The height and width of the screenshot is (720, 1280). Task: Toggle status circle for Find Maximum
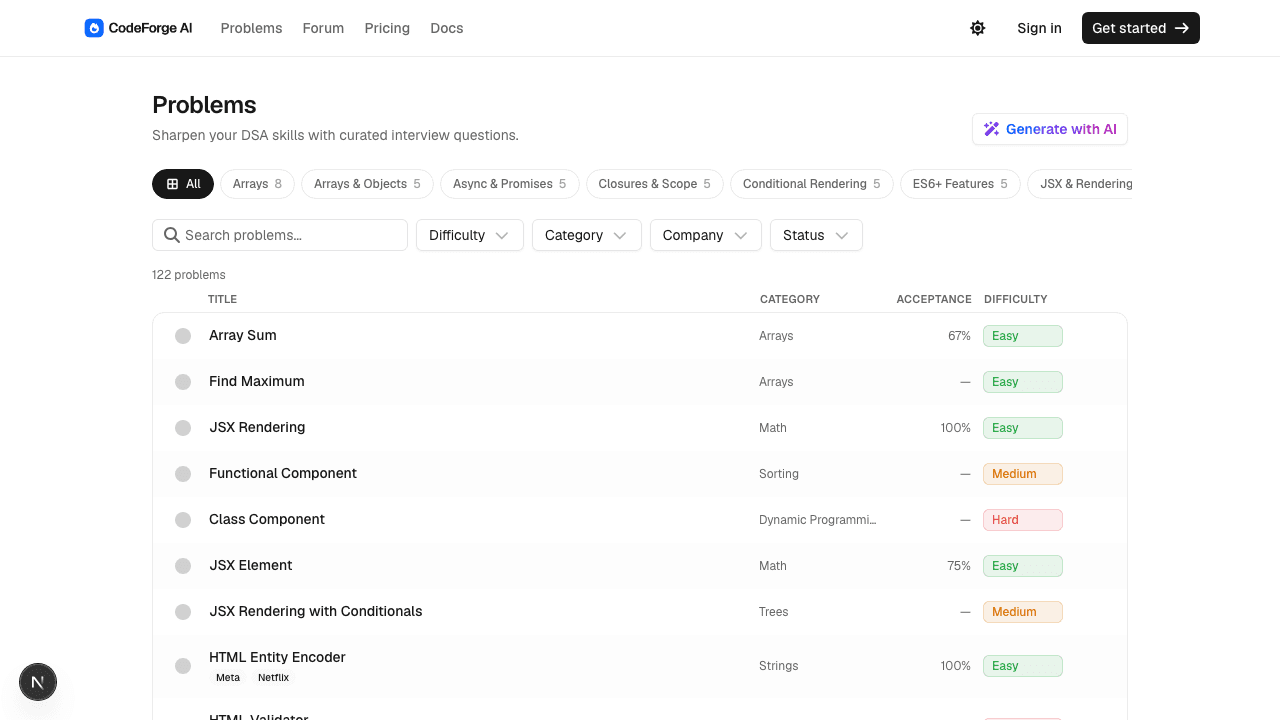pos(183,382)
